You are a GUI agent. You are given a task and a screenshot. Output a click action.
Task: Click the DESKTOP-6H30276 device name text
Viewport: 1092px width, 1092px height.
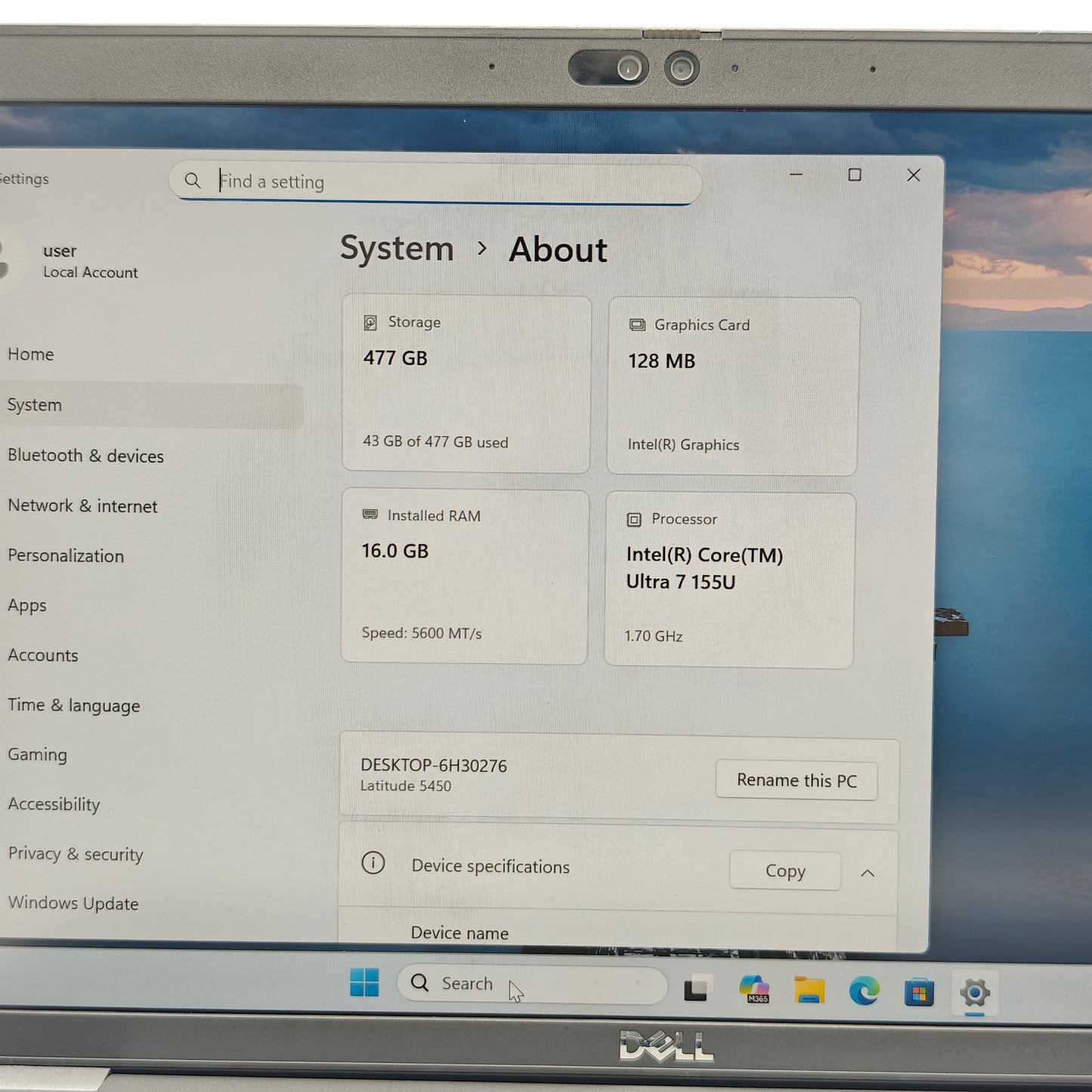tap(434, 766)
